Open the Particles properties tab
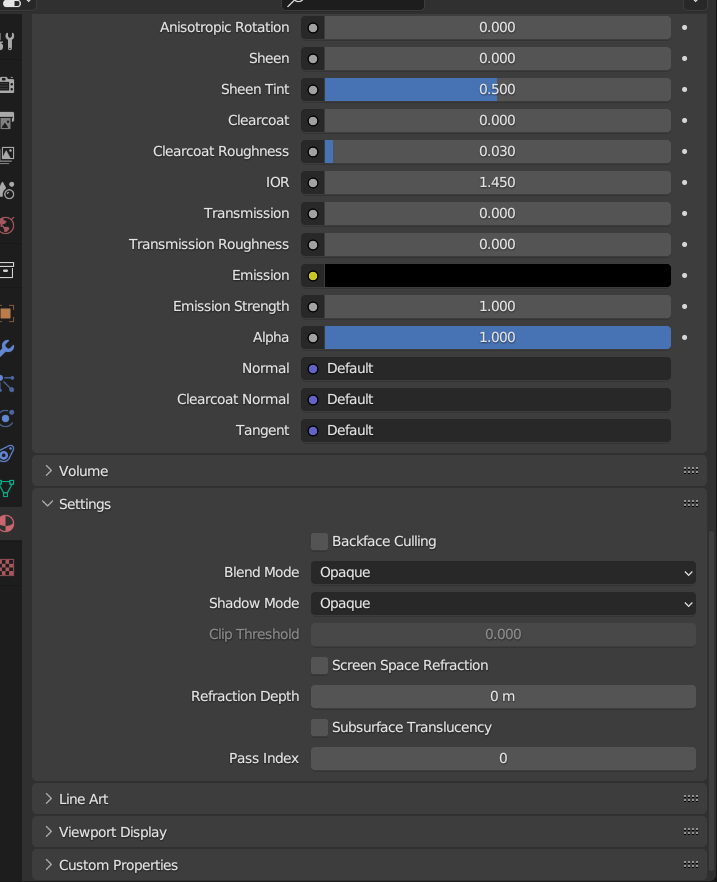This screenshot has height=882, width=717. 7,383
